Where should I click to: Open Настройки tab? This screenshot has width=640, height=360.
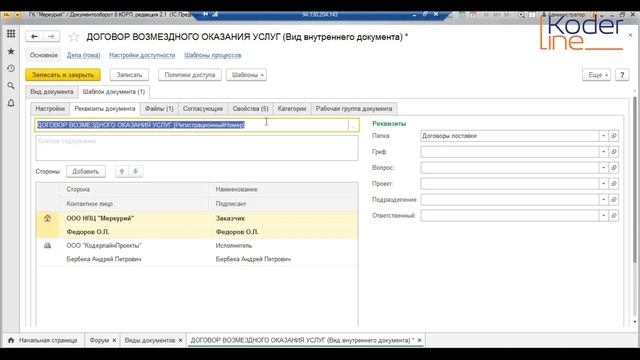pos(50,109)
